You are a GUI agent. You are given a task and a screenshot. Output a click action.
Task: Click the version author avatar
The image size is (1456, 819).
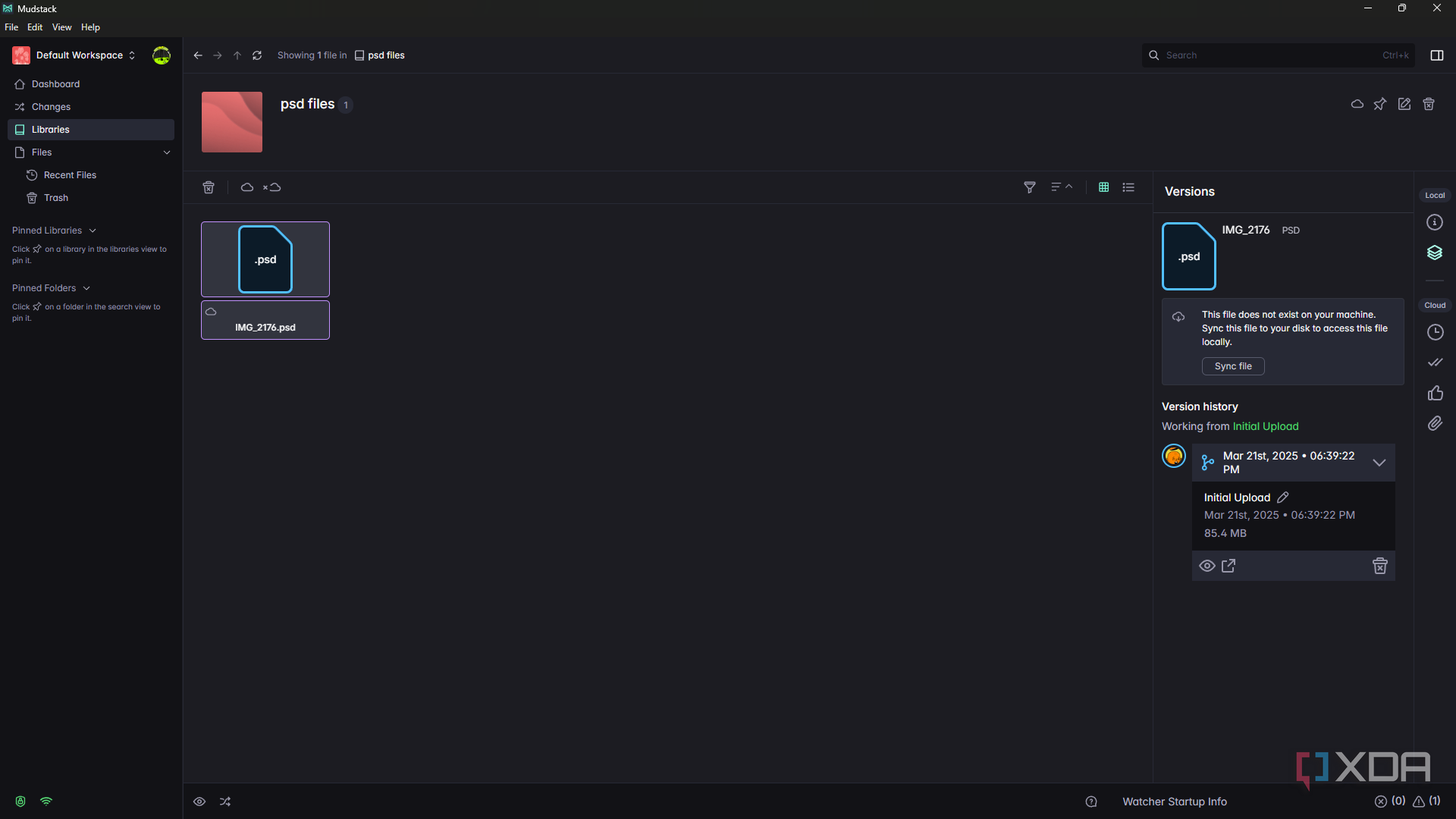[1174, 456]
